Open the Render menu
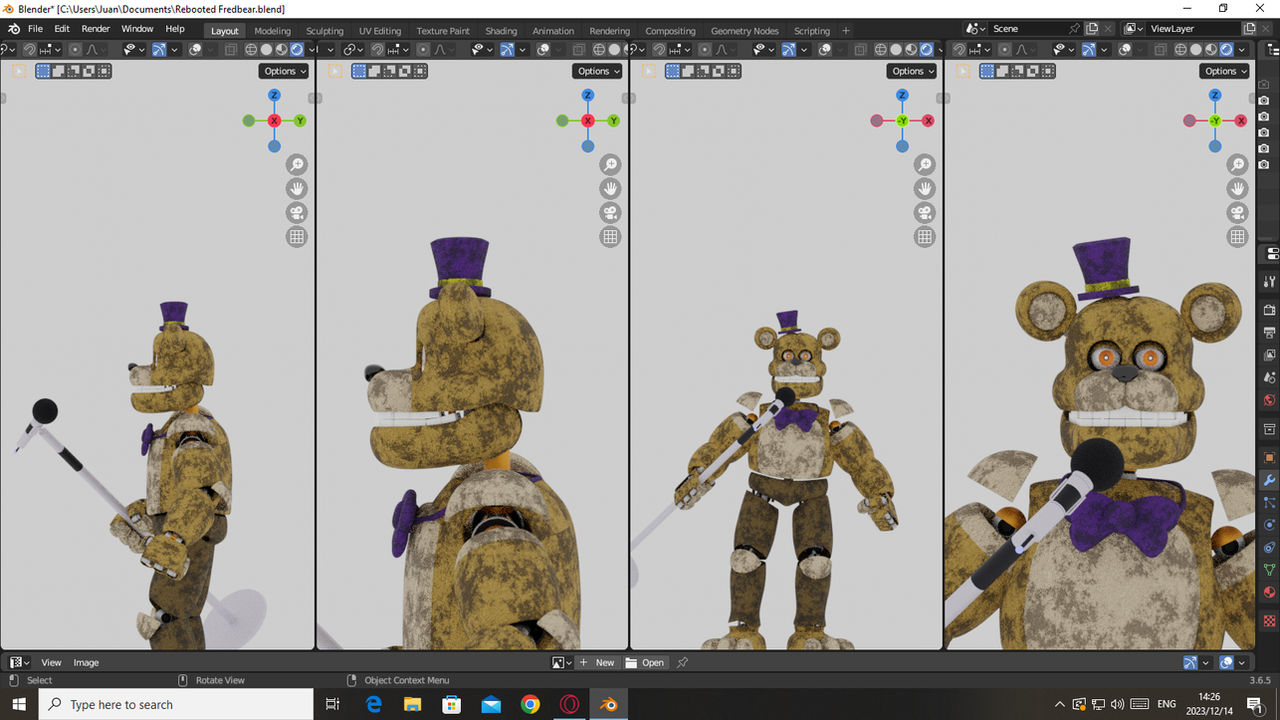The width and height of the screenshot is (1280, 720). coord(96,29)
